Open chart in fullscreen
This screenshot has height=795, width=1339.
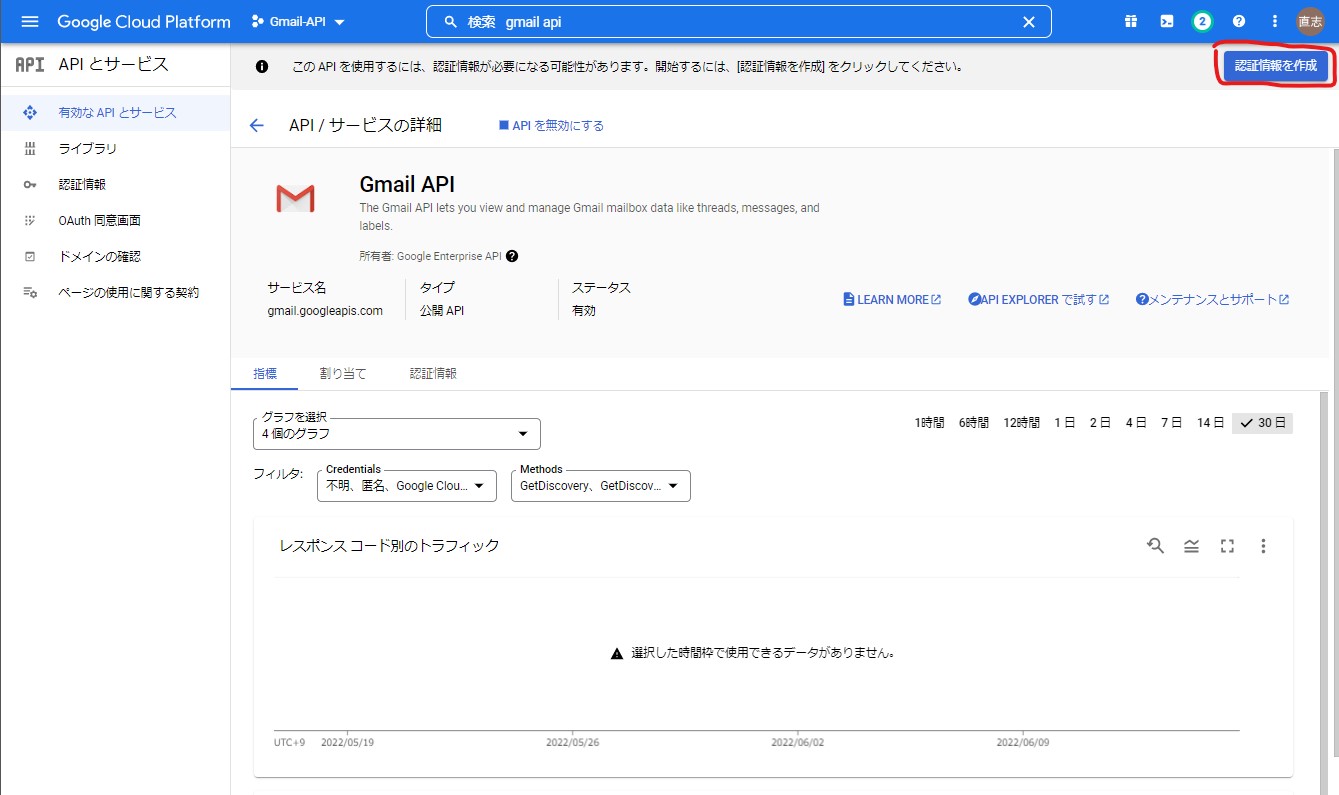(1227, 546)
